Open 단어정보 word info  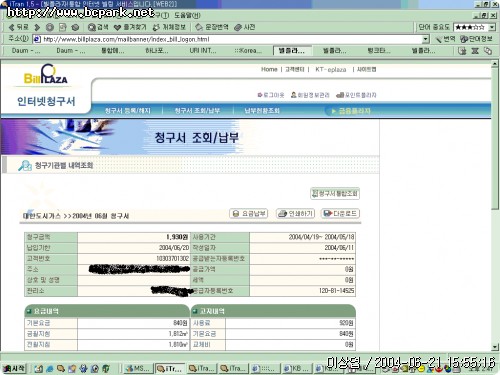click(x=476, y=39)
